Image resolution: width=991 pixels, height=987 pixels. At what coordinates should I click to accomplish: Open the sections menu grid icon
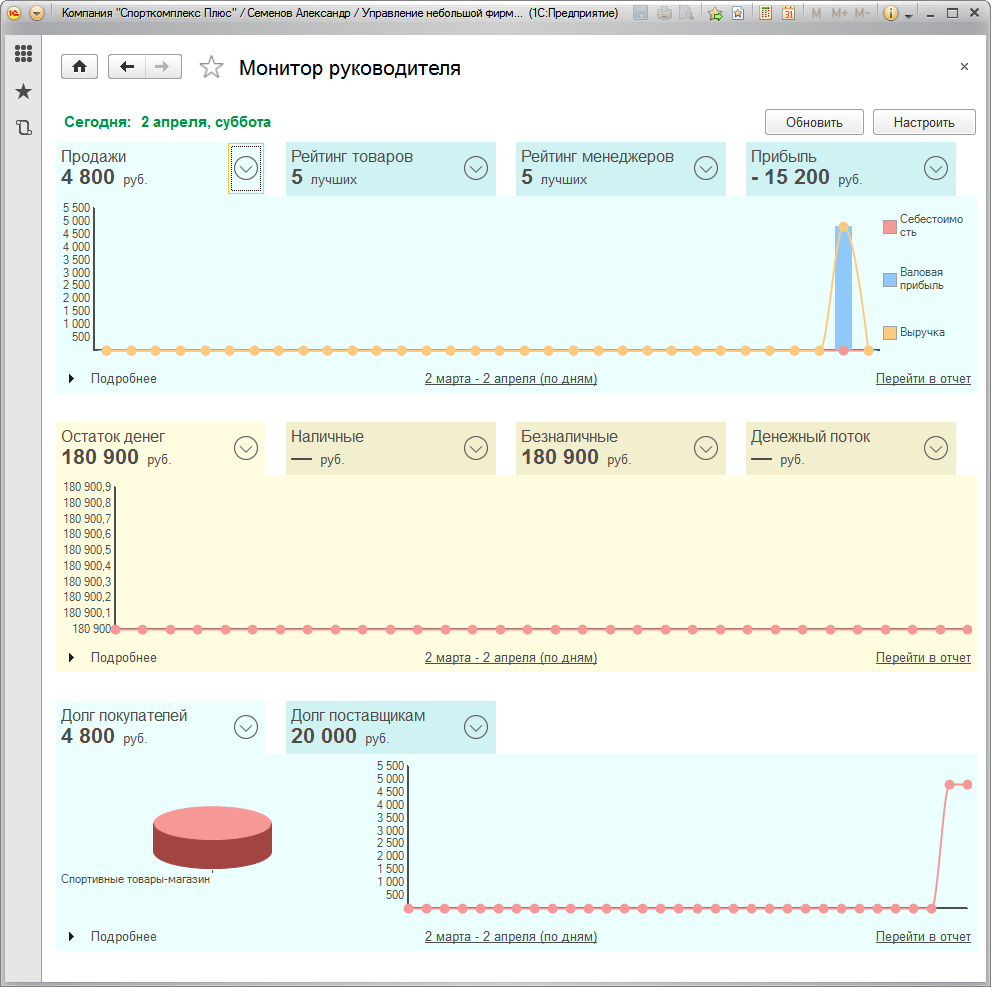23,54
